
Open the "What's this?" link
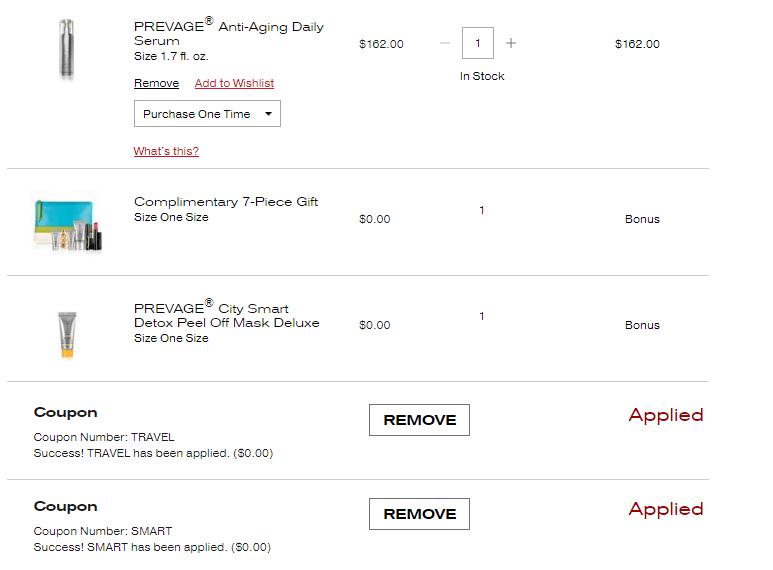tap(166, 151)
